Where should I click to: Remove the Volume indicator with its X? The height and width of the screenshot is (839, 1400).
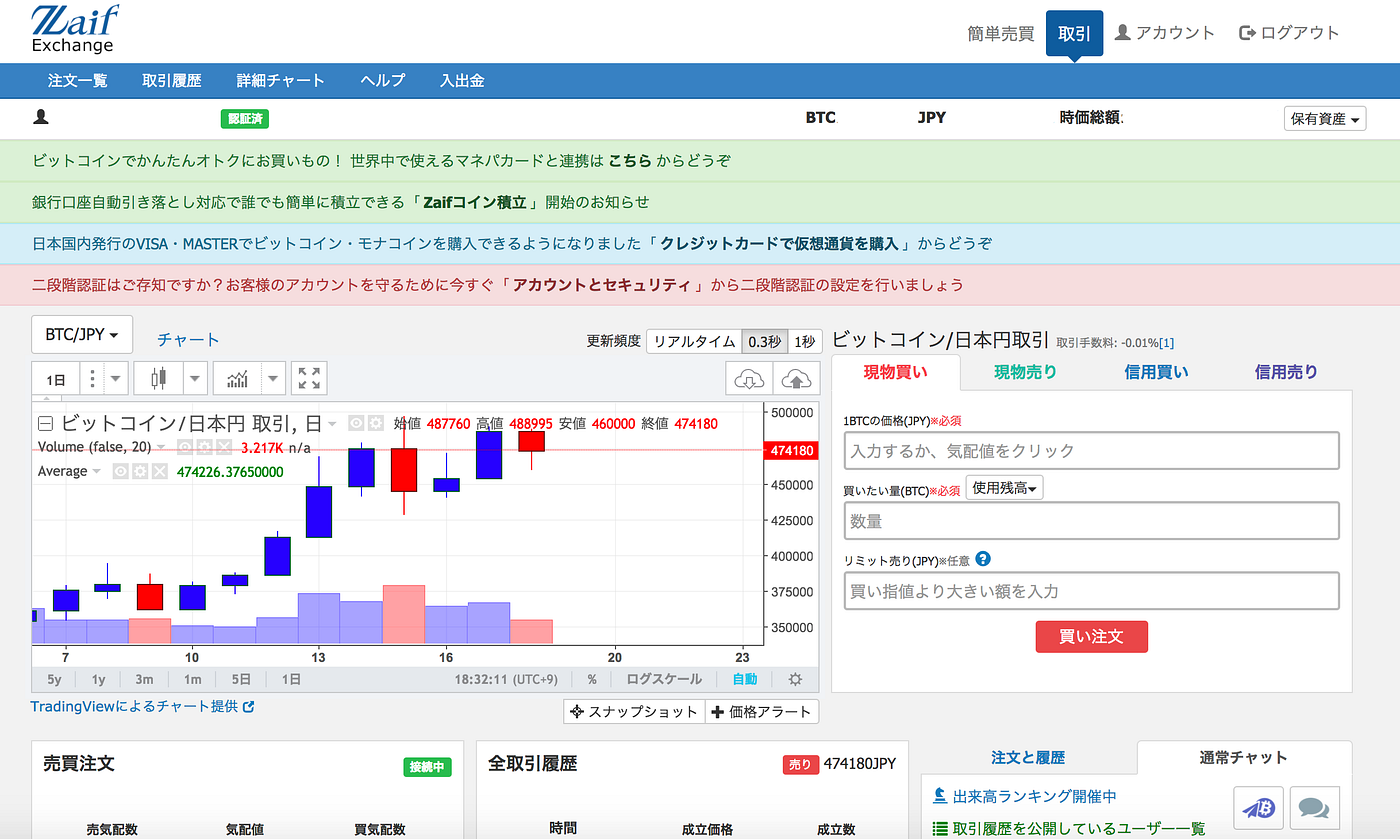(x=224, y=447)
